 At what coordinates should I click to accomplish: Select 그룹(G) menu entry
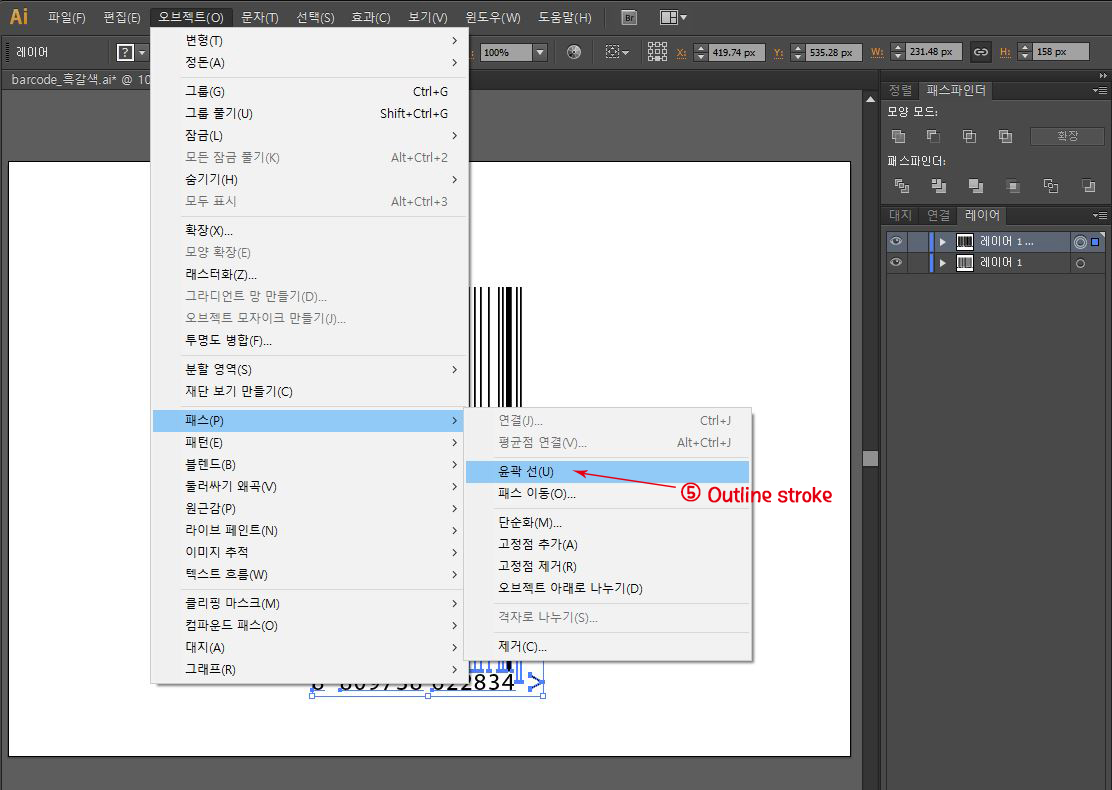(x=310, y=91)
